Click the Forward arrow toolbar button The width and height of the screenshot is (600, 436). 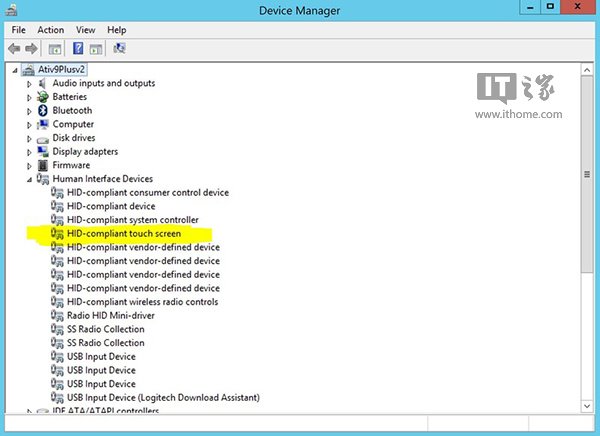[x=31, y=48]
